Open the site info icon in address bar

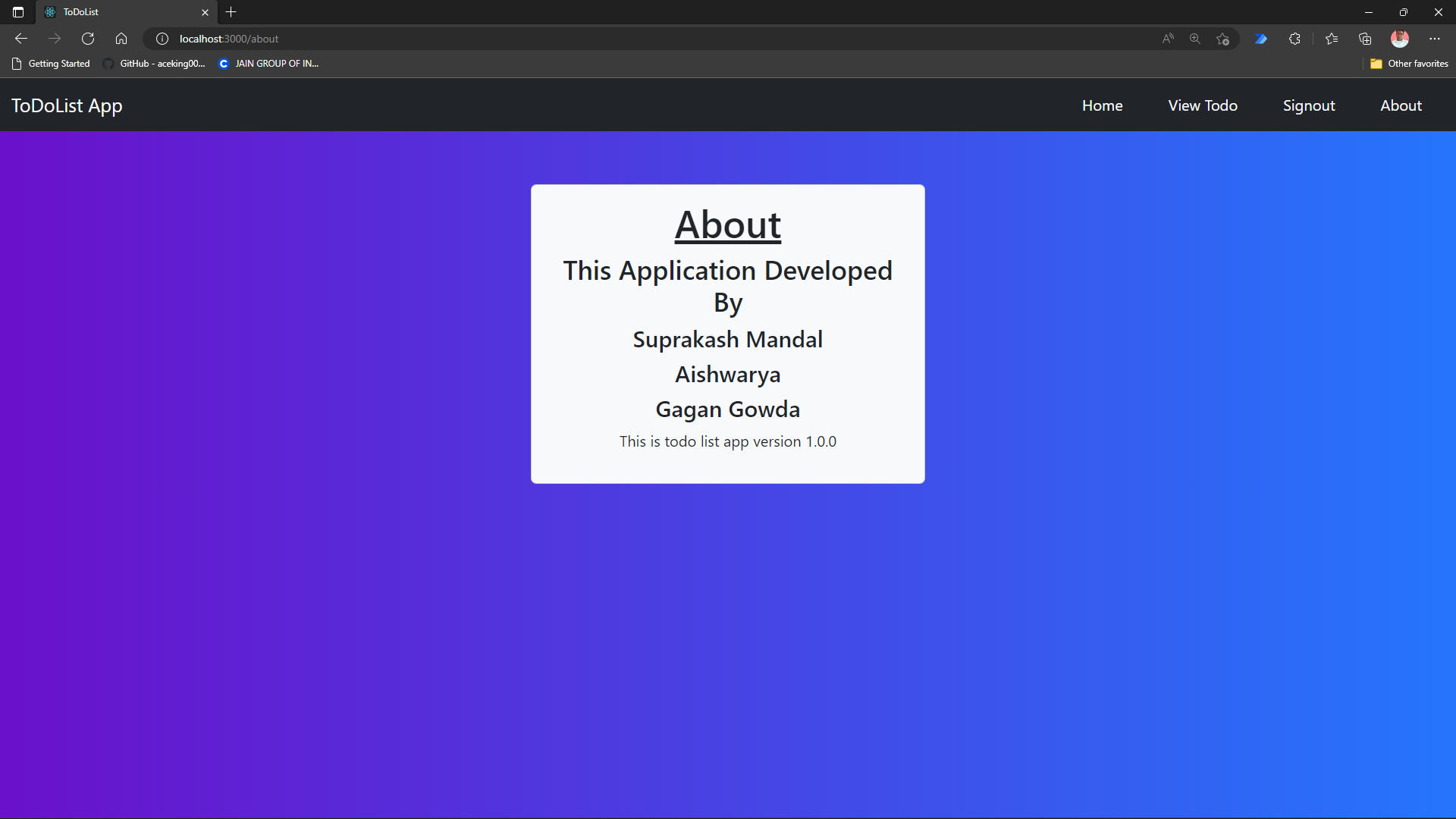click(x=161, y=38)
